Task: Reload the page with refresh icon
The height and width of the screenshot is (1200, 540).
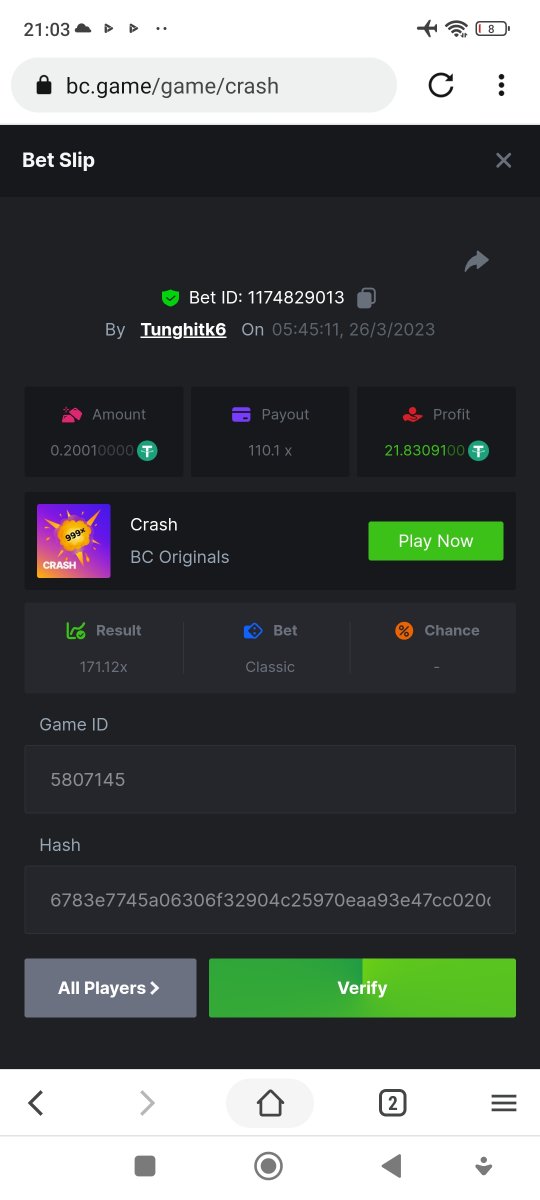Action: (441, 85)
